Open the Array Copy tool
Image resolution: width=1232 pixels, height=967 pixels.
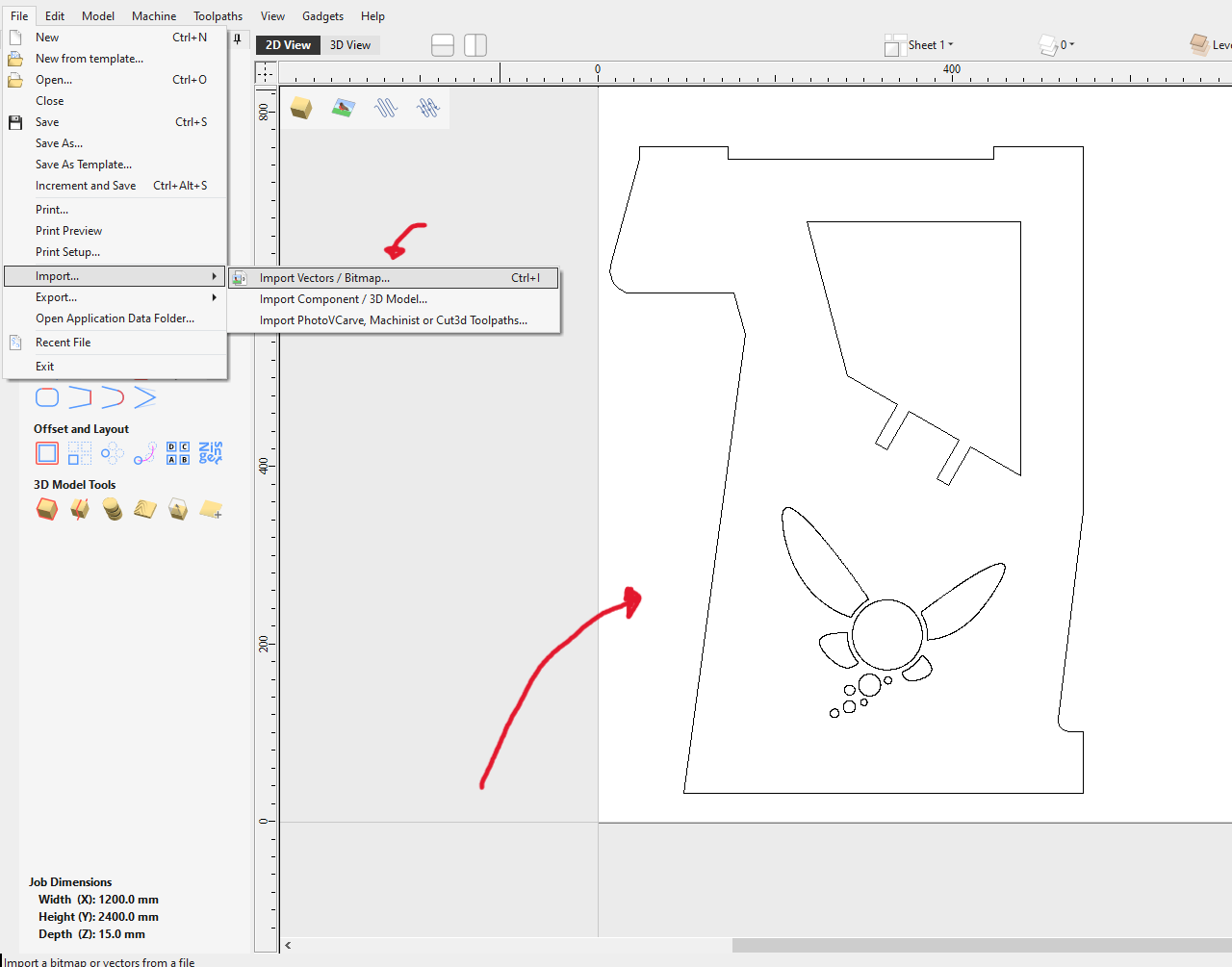click(80, 453)
